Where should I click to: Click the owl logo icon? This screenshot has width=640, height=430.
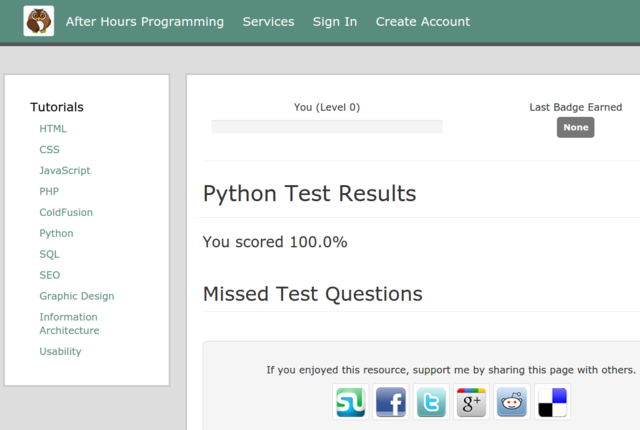coord(39,21)
